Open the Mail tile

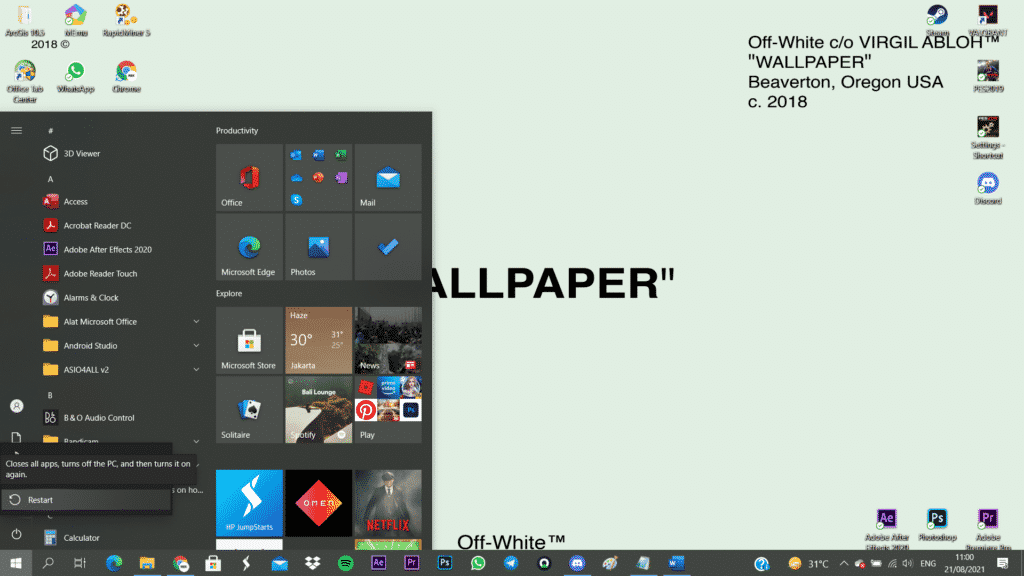click(388, 178)
